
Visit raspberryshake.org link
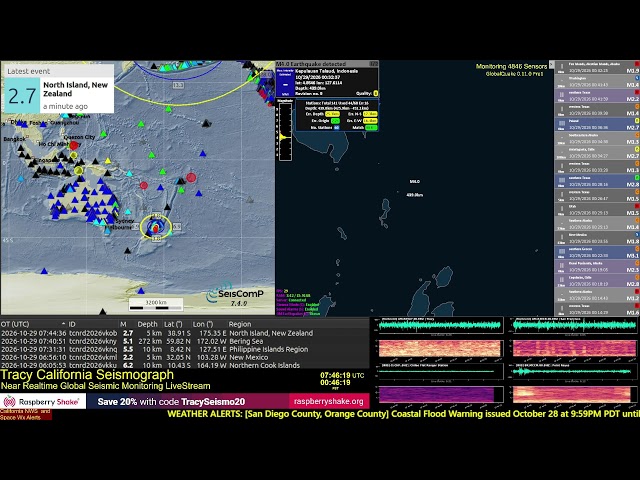pos(329,401)
